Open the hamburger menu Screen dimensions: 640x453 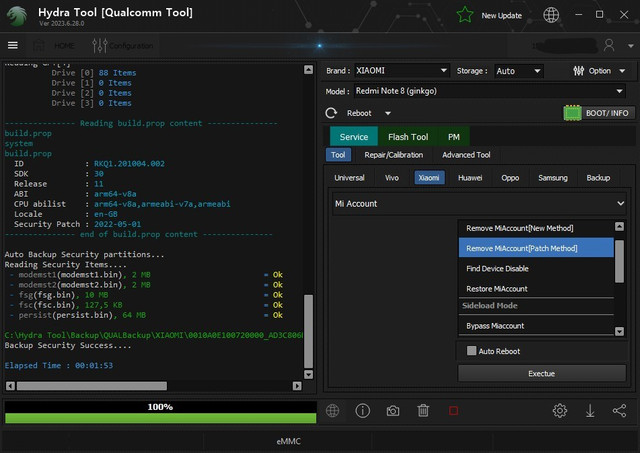(x=13, y=45)
